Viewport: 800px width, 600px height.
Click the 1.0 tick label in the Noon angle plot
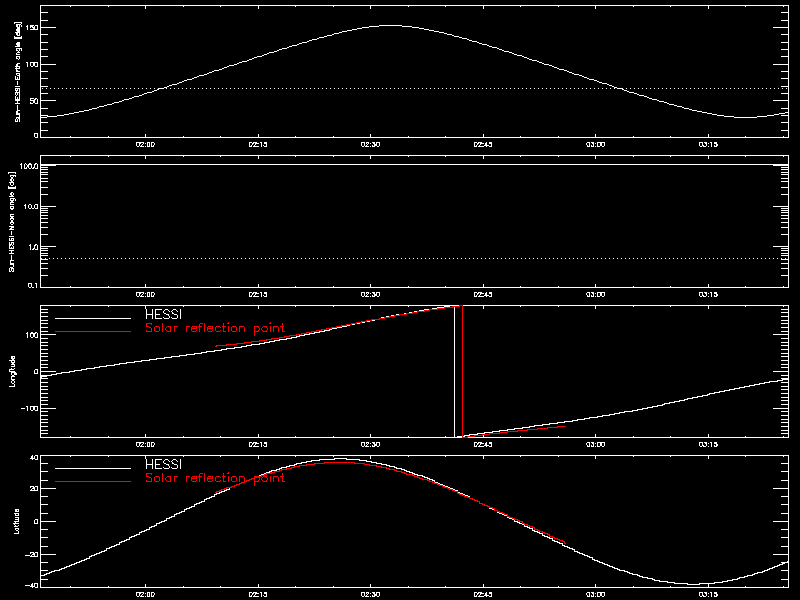33,246
